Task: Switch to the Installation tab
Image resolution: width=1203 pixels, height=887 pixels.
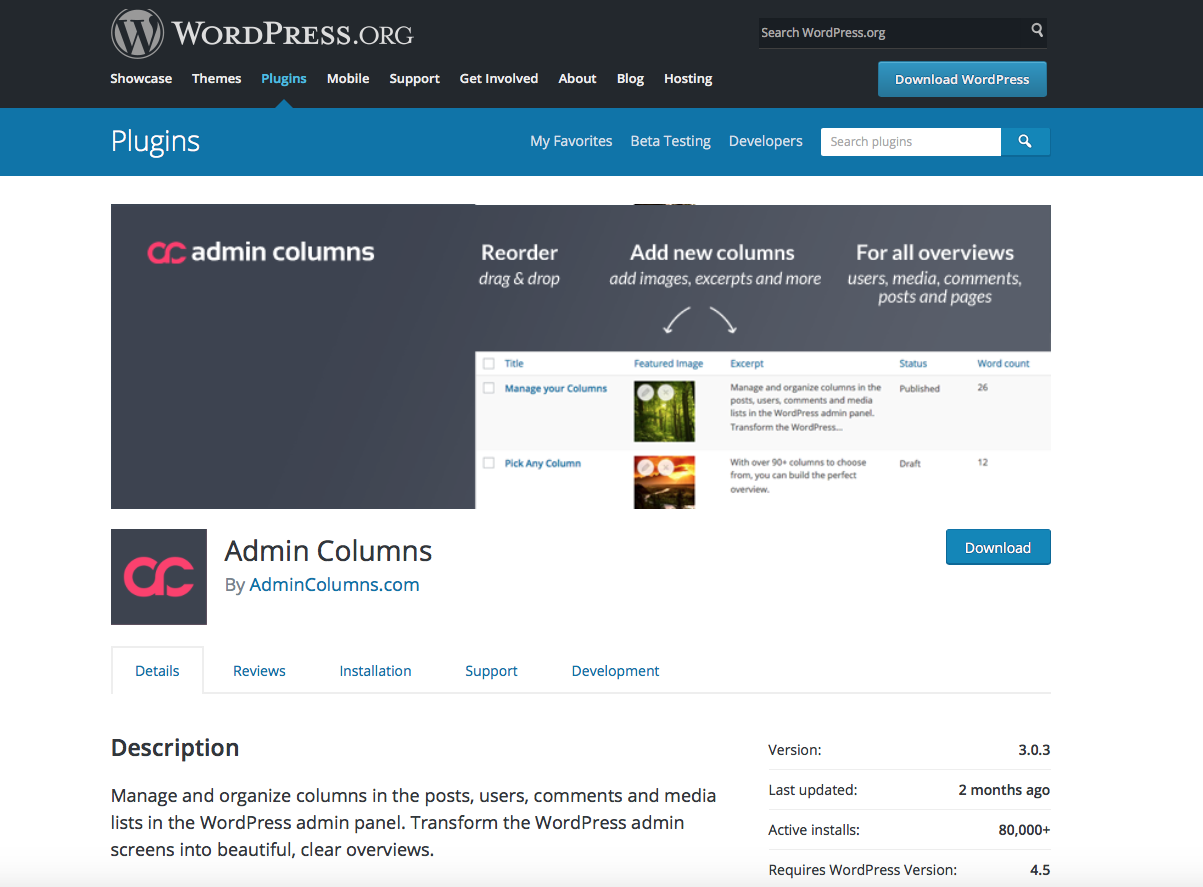Action: 375,671
